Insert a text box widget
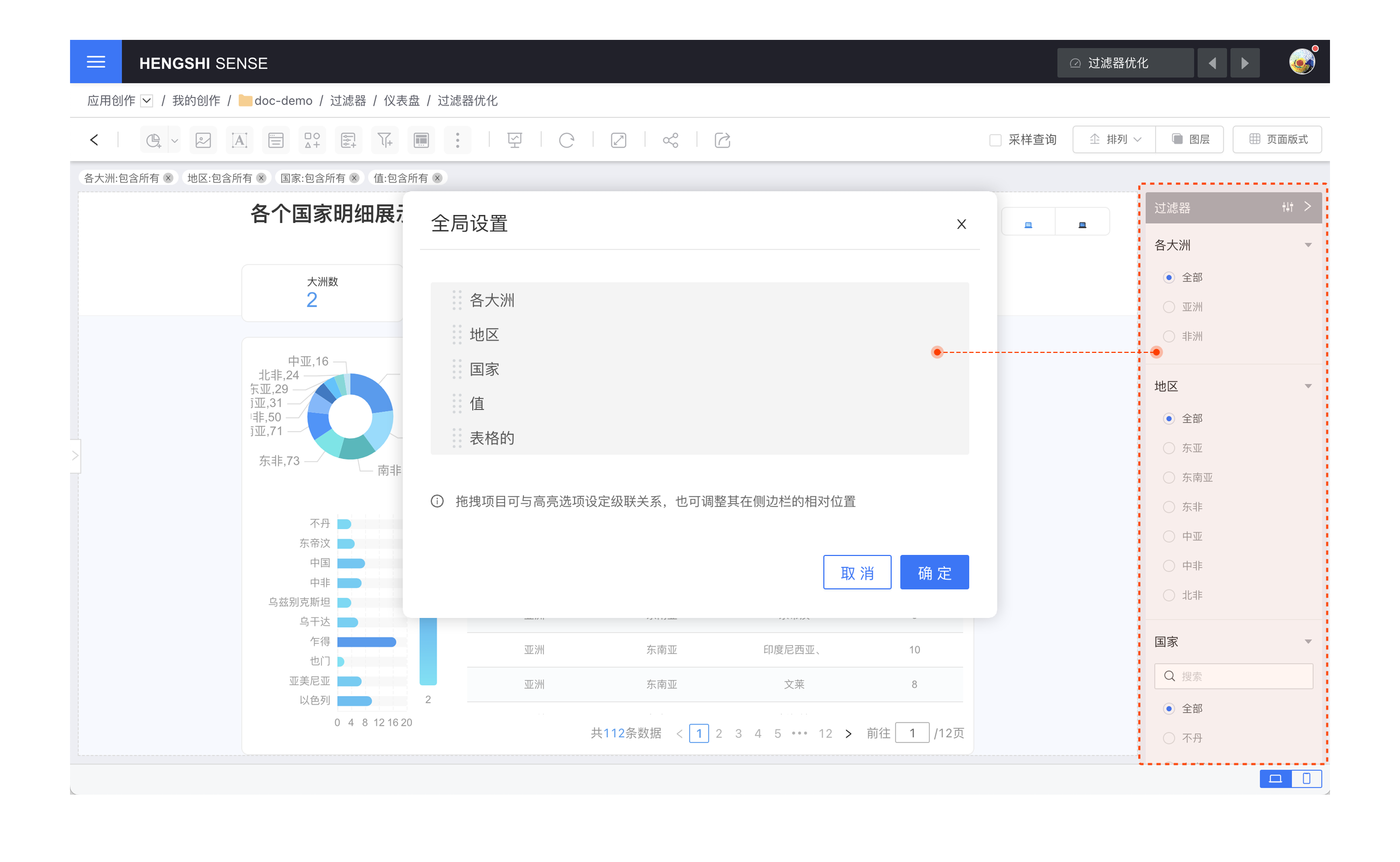This screenshot has width=1400, height=862. click(x=240, y=140)
